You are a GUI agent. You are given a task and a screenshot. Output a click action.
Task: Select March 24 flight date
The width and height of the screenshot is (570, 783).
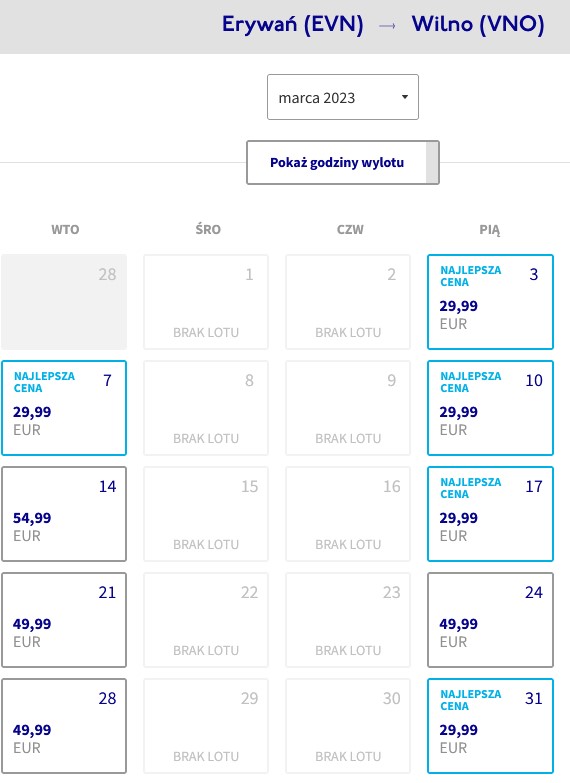(491, 620)
